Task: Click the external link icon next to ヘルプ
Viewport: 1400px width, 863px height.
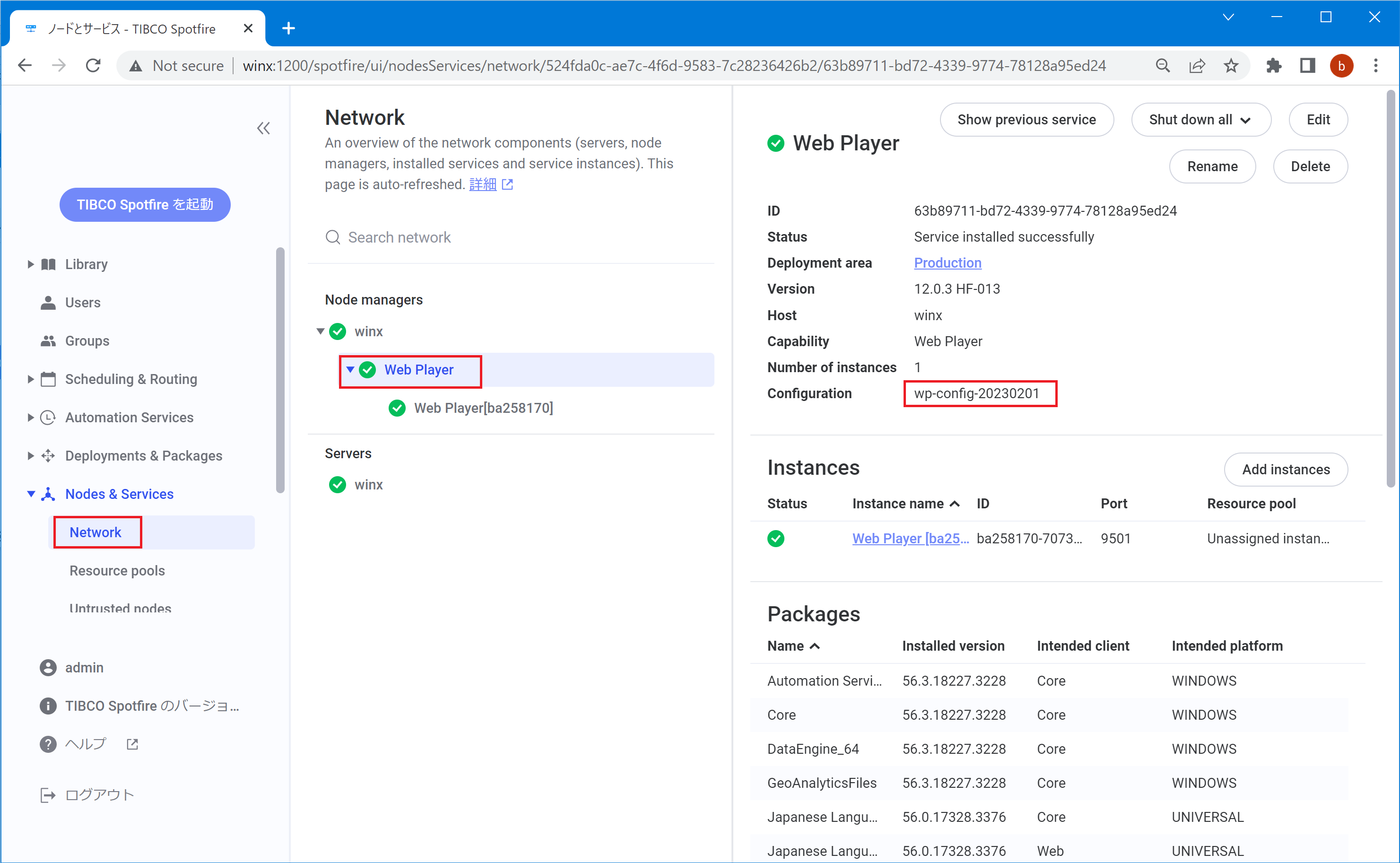Action: pos(132,744)
